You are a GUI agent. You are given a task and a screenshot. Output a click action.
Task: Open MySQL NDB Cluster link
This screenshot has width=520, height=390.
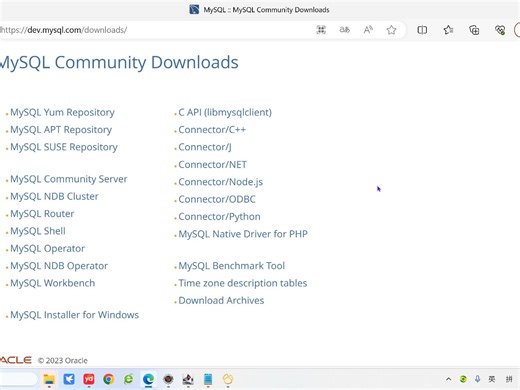[x=54, y=197]
